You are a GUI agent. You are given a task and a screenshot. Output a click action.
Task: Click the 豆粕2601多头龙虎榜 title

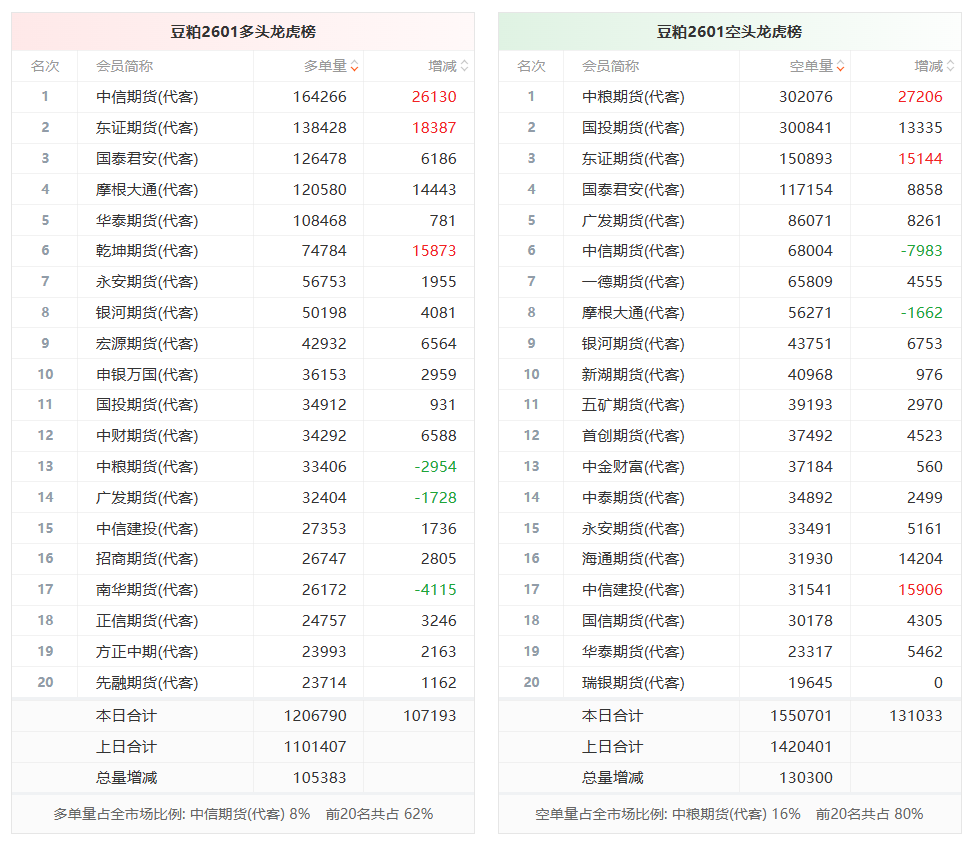tap(243, 32)
